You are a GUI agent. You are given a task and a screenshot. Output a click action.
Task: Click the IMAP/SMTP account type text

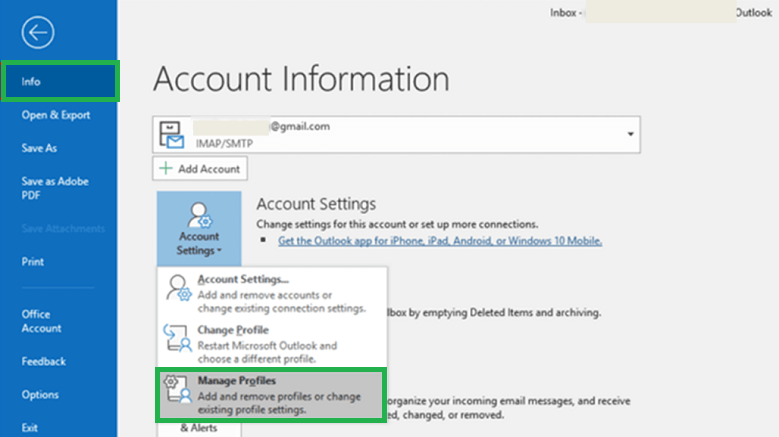224,144
